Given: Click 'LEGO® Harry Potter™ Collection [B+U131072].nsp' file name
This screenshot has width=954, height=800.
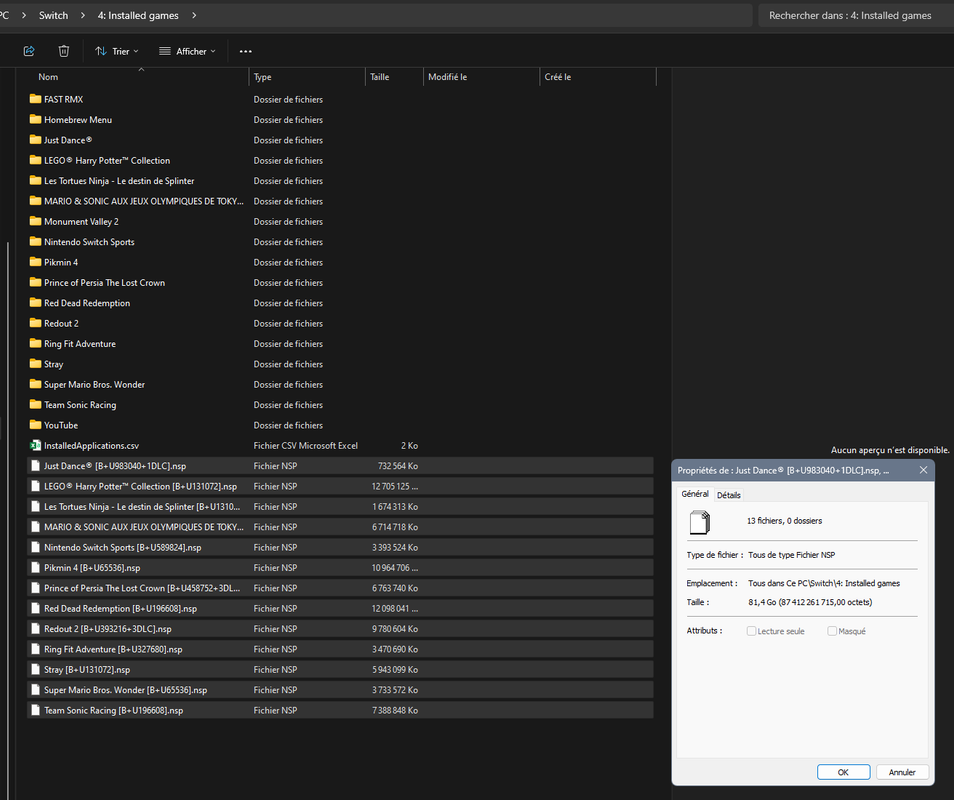Looking at the screenshot, I should click(x=141, y=486).
